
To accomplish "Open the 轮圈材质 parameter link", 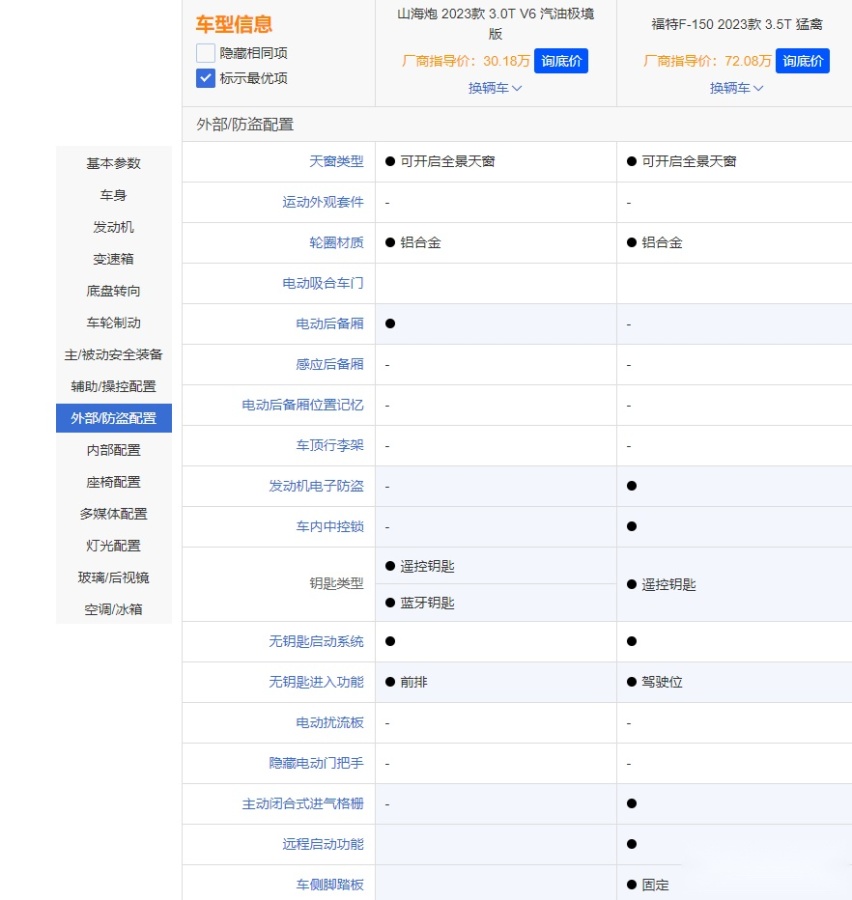I will 336,243.
